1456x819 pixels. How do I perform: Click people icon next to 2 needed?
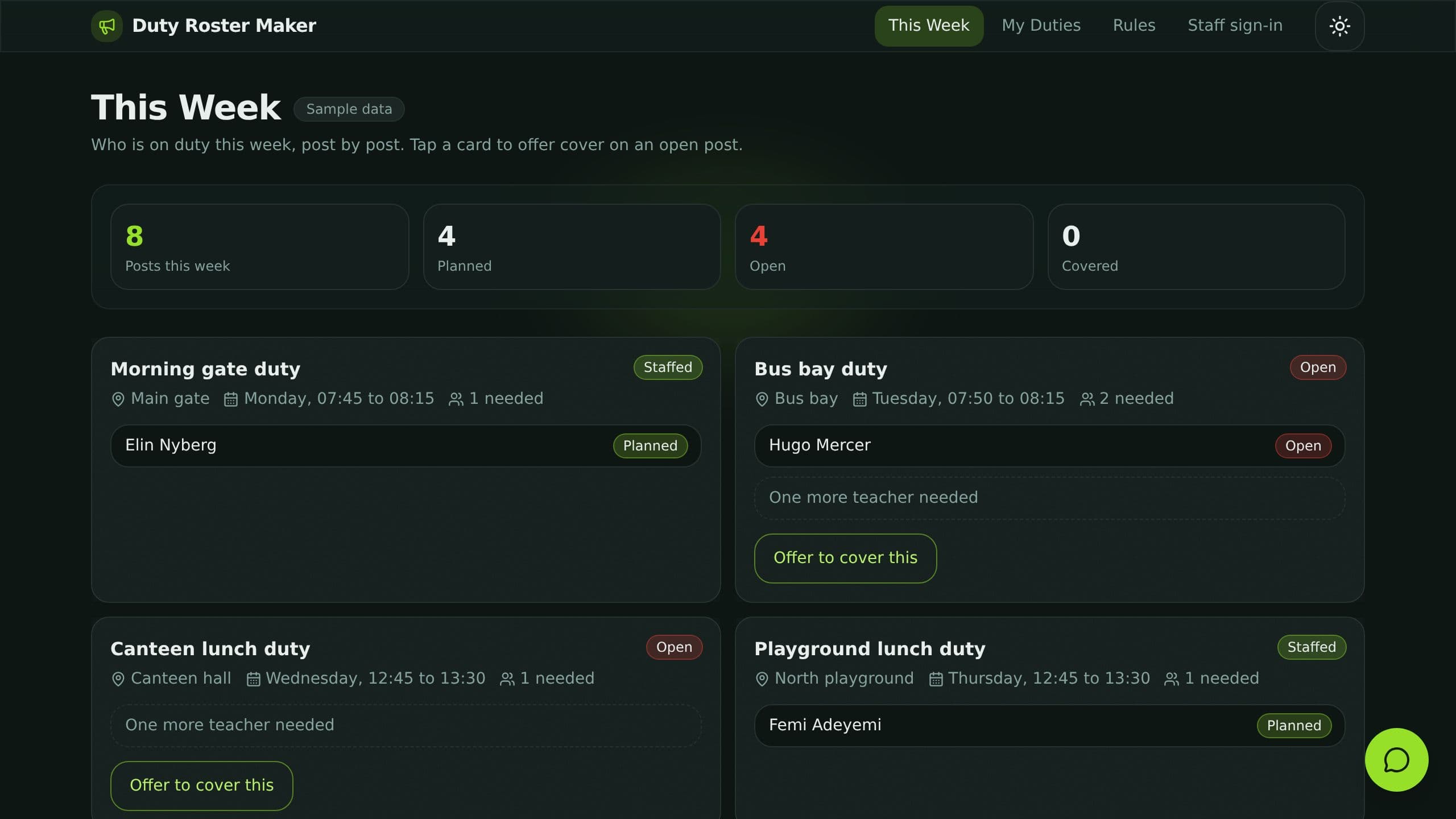(x=1087, y=399)
